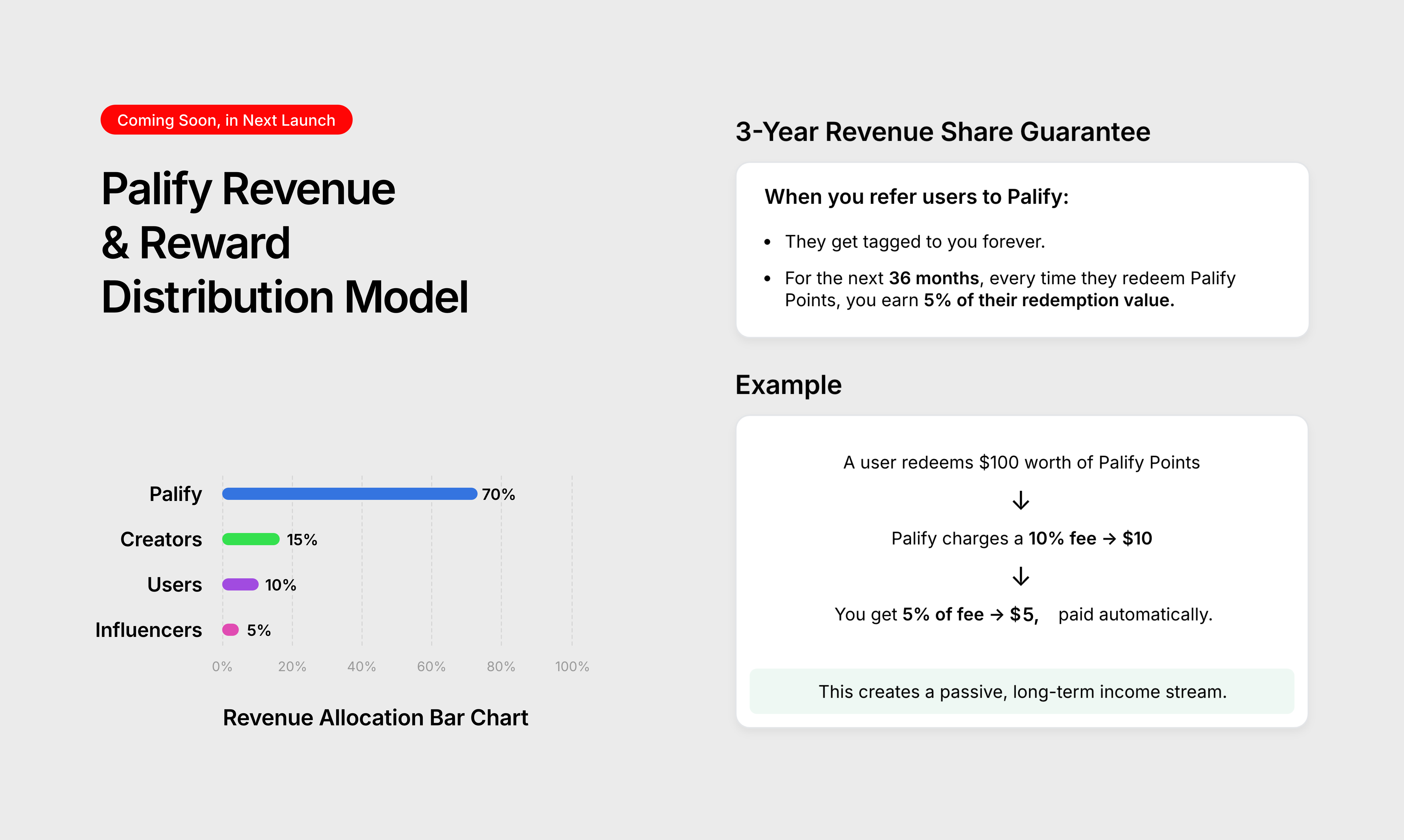Click the blue Palify 70% bar
The width and height of the screenshot is (1404, 840).
pyautogui.click(x=349, y=494)
